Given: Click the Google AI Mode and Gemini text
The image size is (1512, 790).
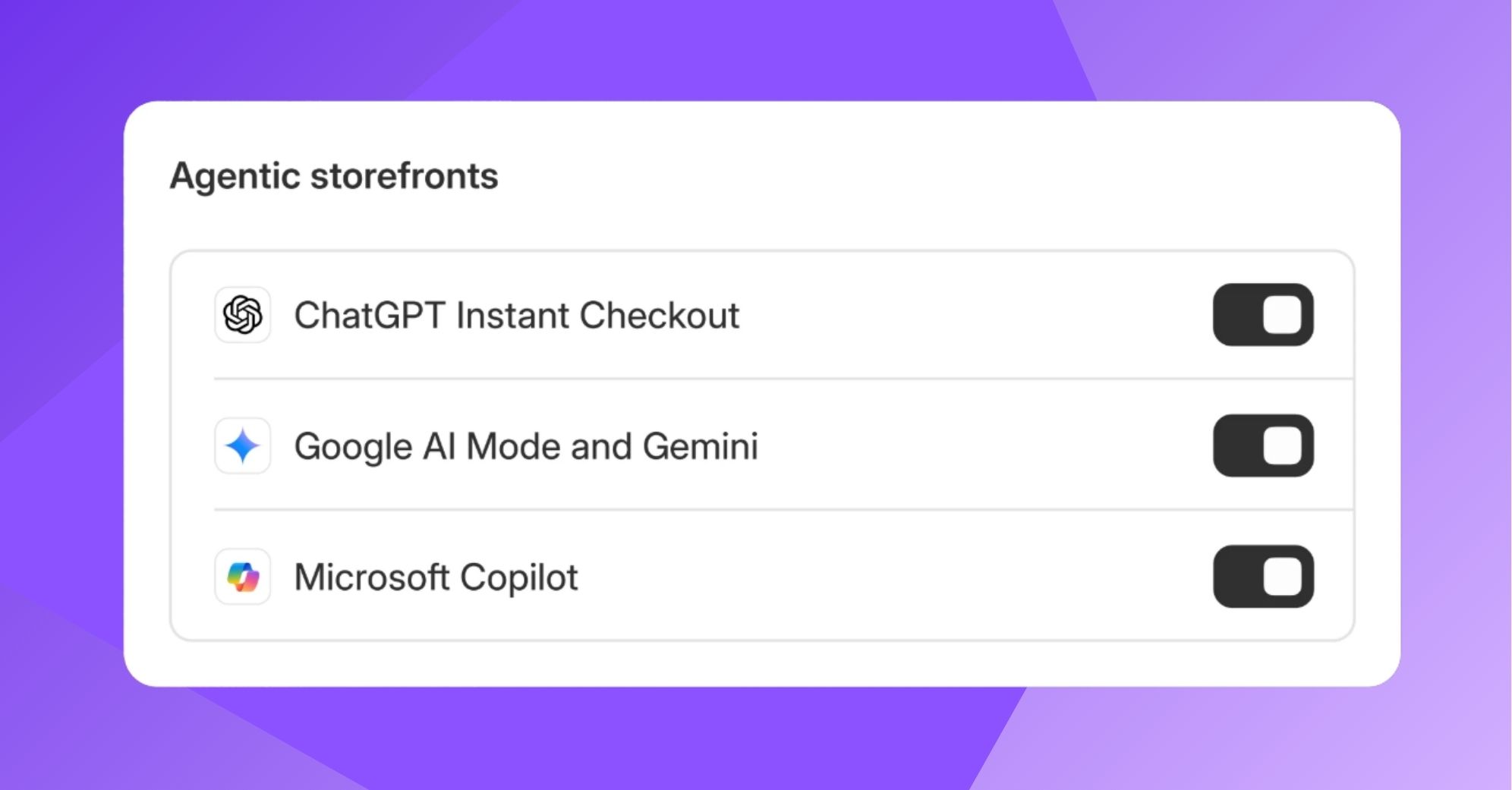Looking at the screenshot, I should click(526, 446).
